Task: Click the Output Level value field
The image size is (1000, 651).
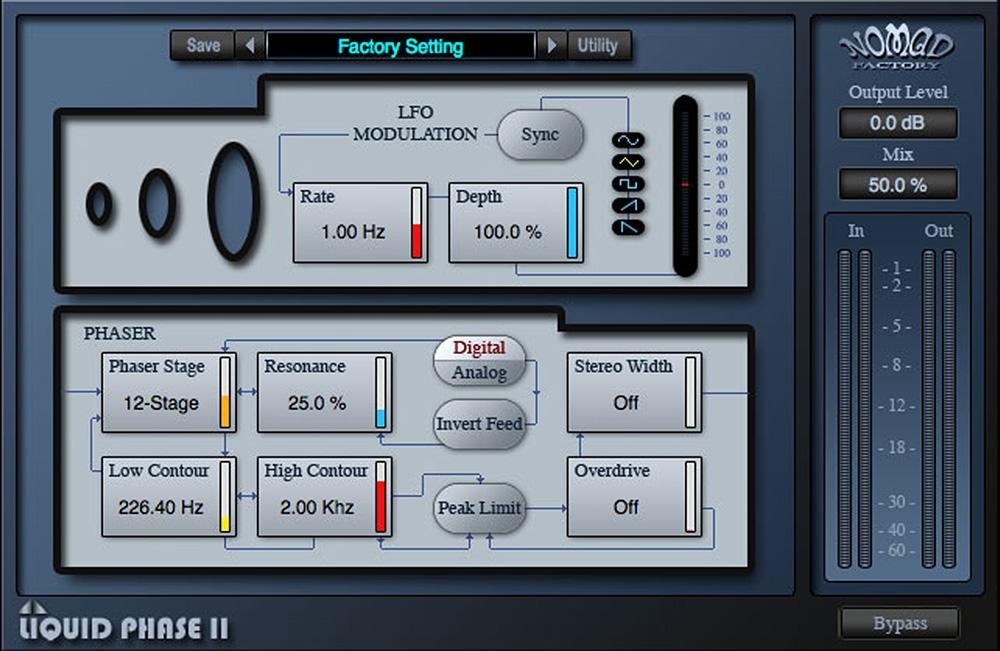Action: 897,123
